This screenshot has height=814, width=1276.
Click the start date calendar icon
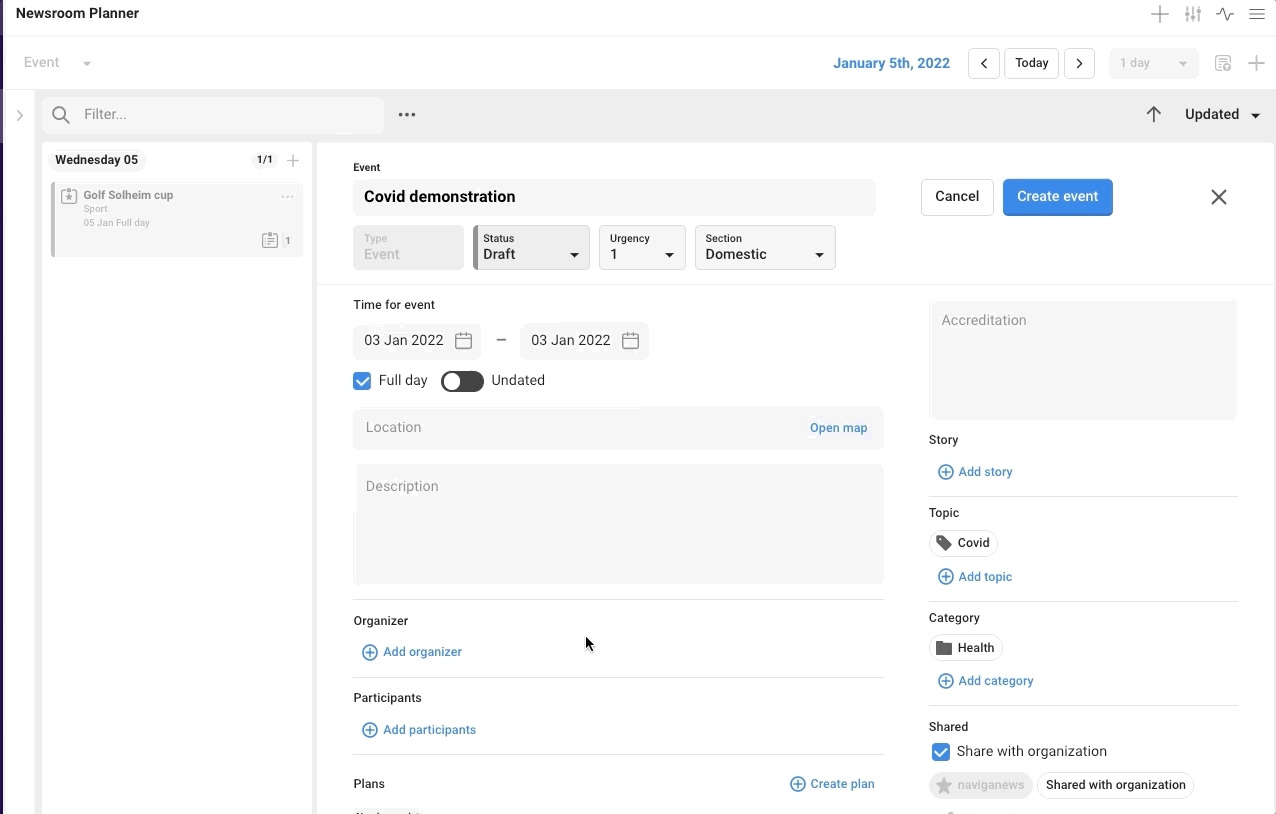point(463,341)
